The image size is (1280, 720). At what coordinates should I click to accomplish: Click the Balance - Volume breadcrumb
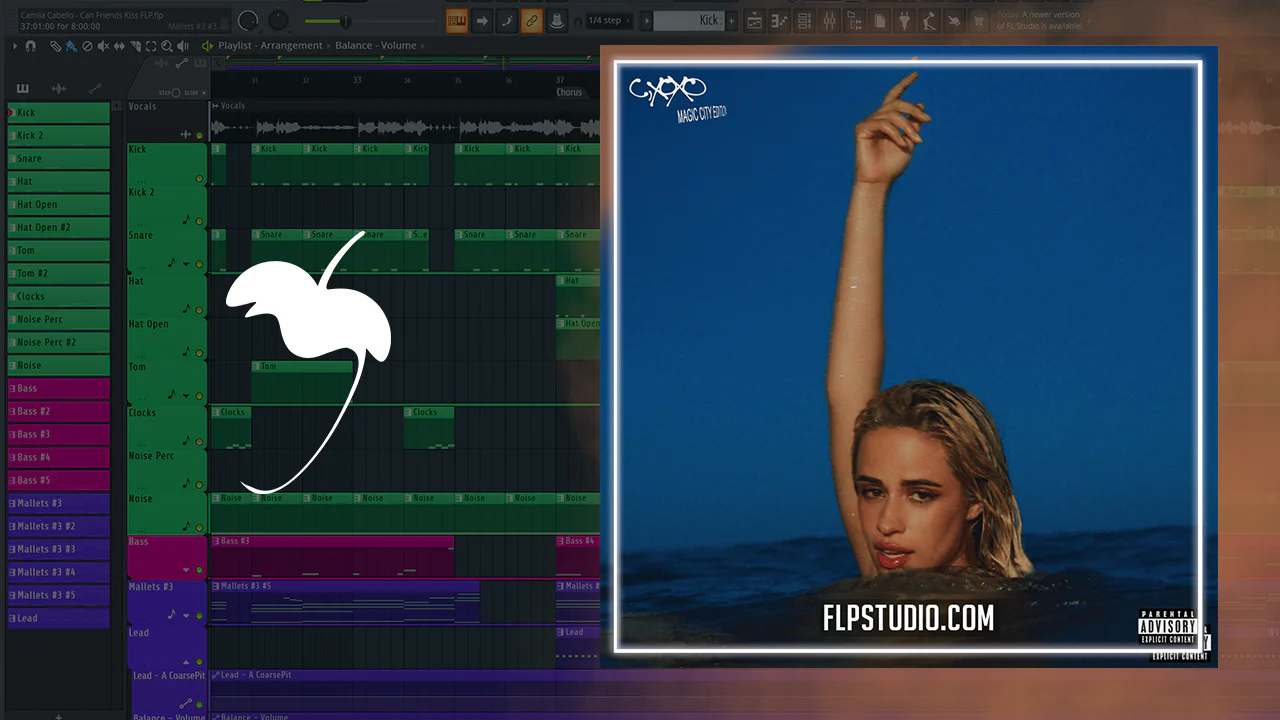pos(375,46)
